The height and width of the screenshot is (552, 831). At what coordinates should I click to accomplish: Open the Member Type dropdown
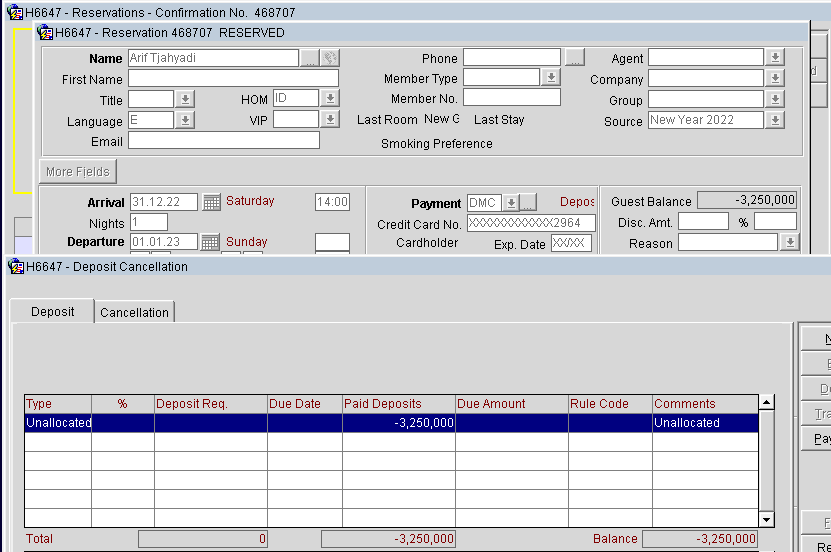point(551,77)
